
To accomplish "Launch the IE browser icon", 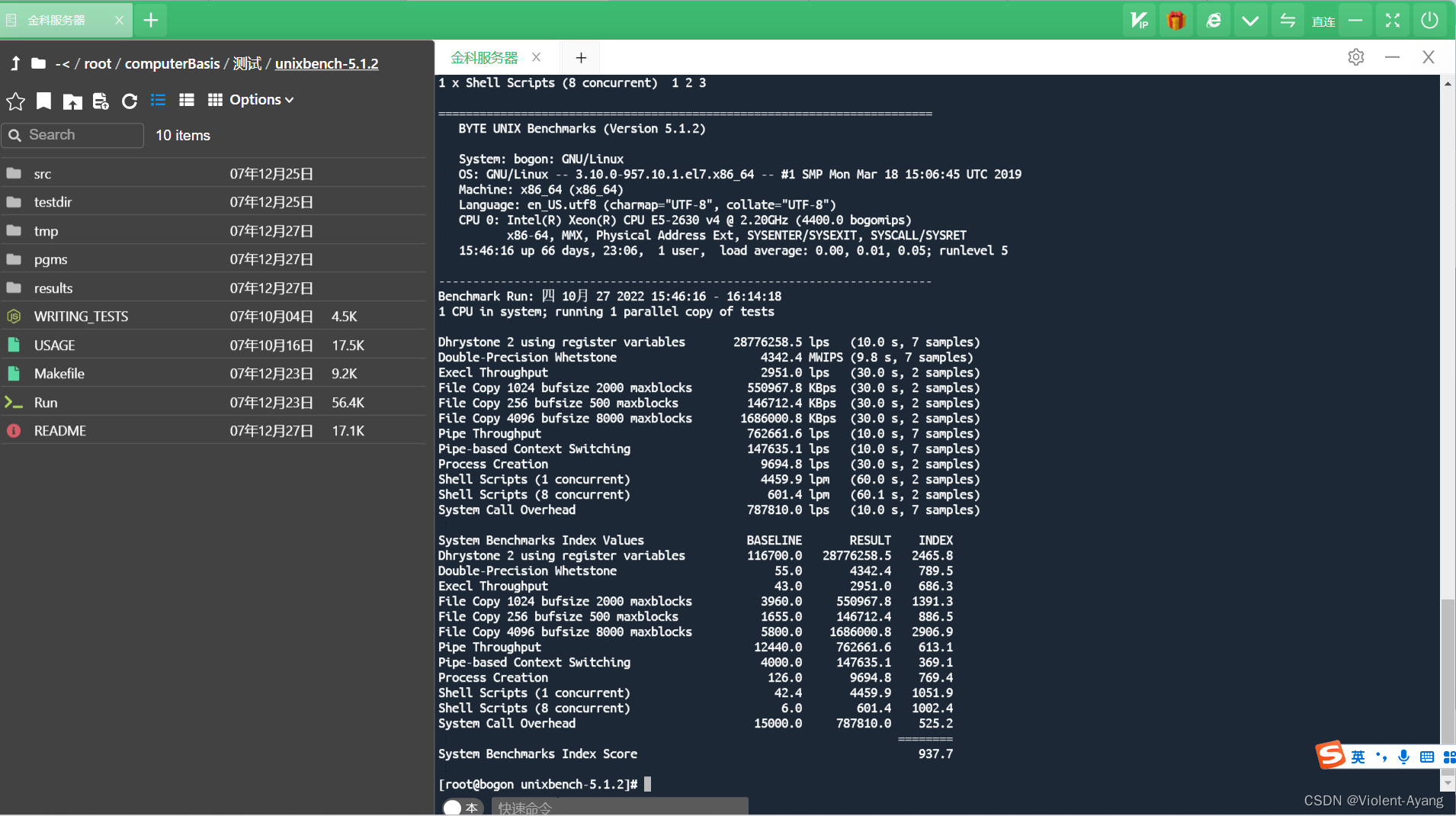I will point(1213,20).
